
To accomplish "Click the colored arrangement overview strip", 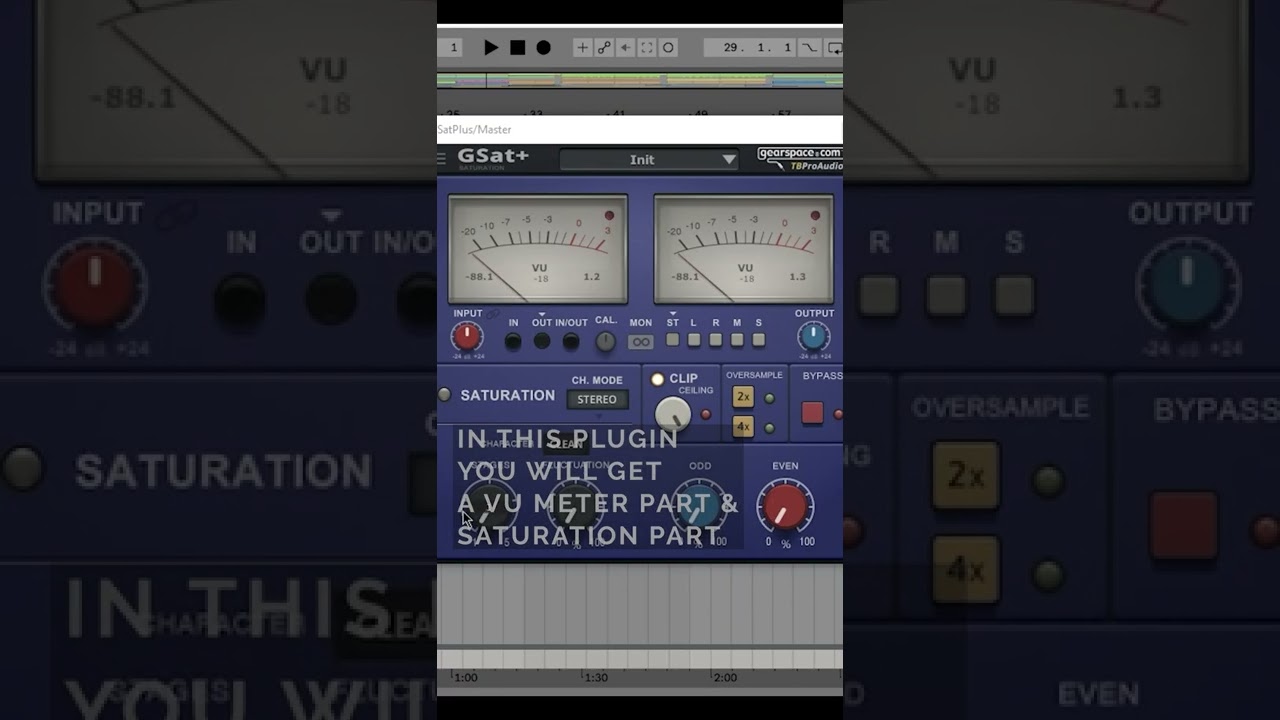I will (640, 81).
